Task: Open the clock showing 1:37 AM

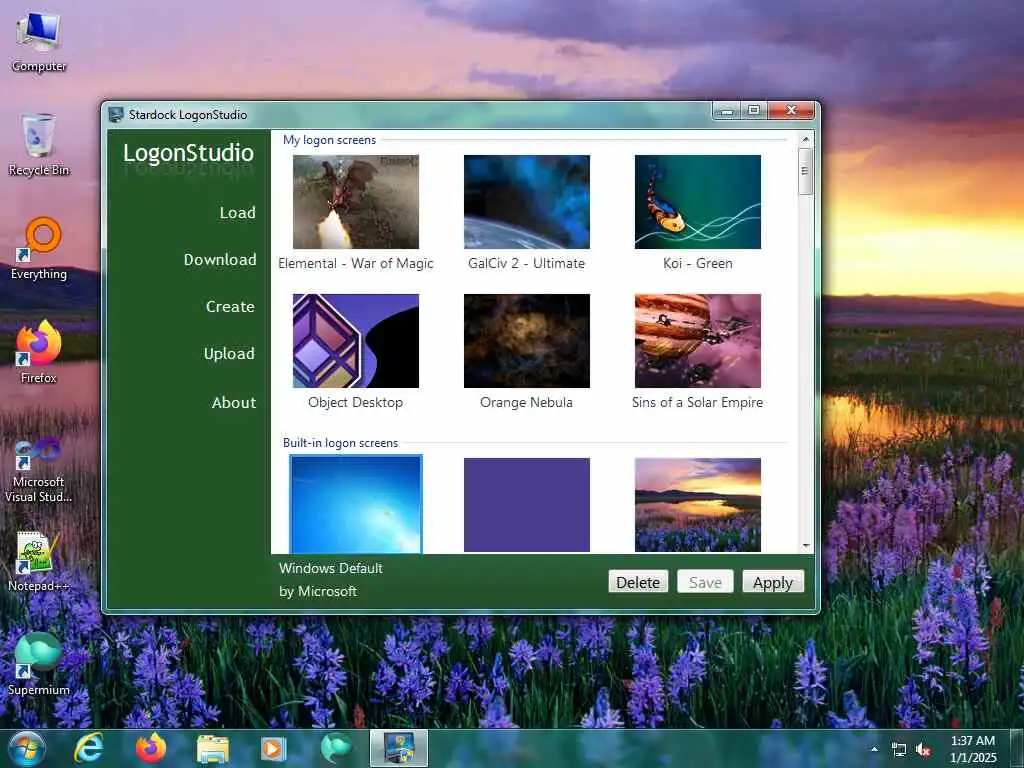Action: (973, 749)
